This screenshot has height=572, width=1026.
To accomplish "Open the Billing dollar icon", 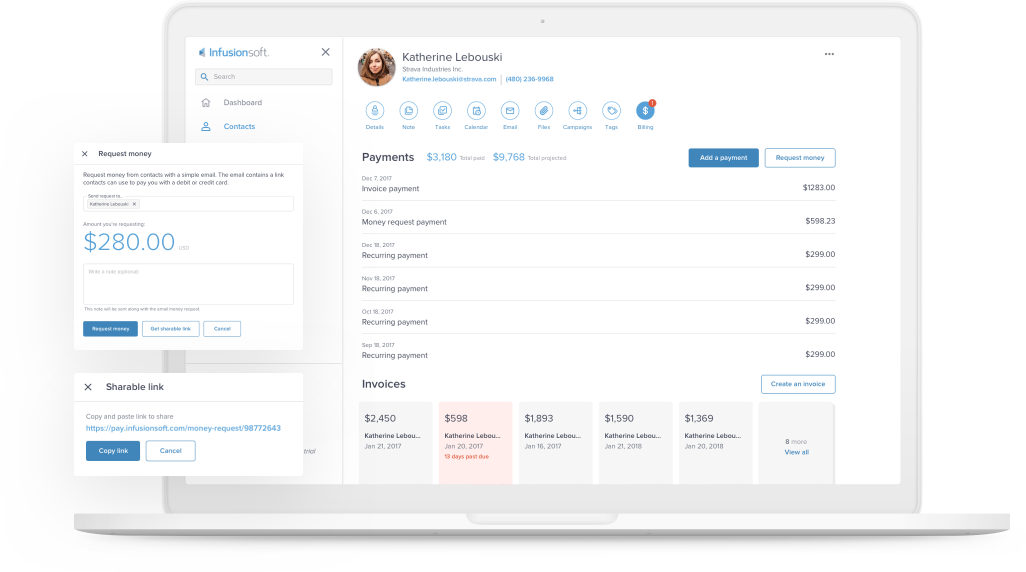I will click(645, 111).
